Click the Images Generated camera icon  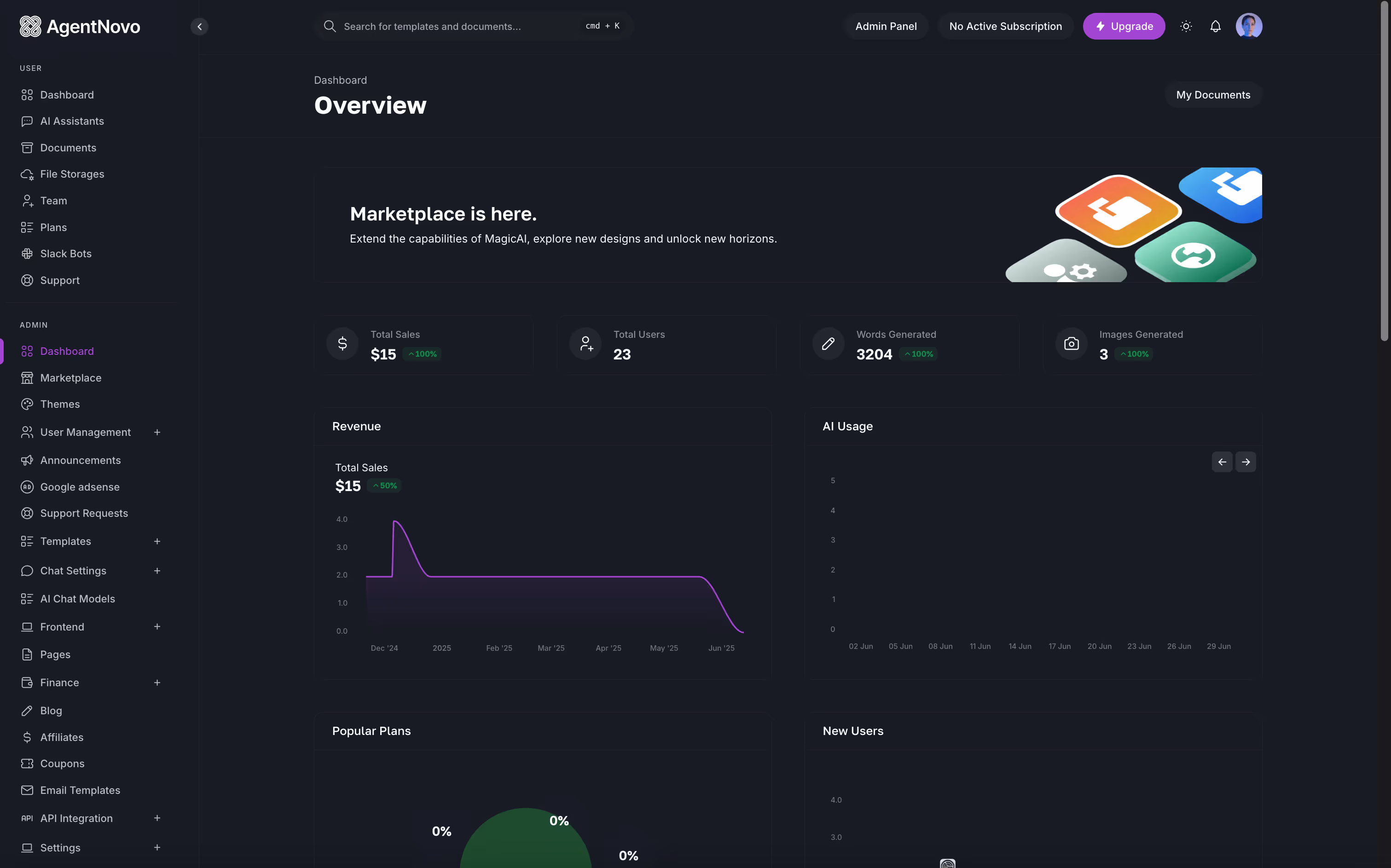coord(1071,344)
